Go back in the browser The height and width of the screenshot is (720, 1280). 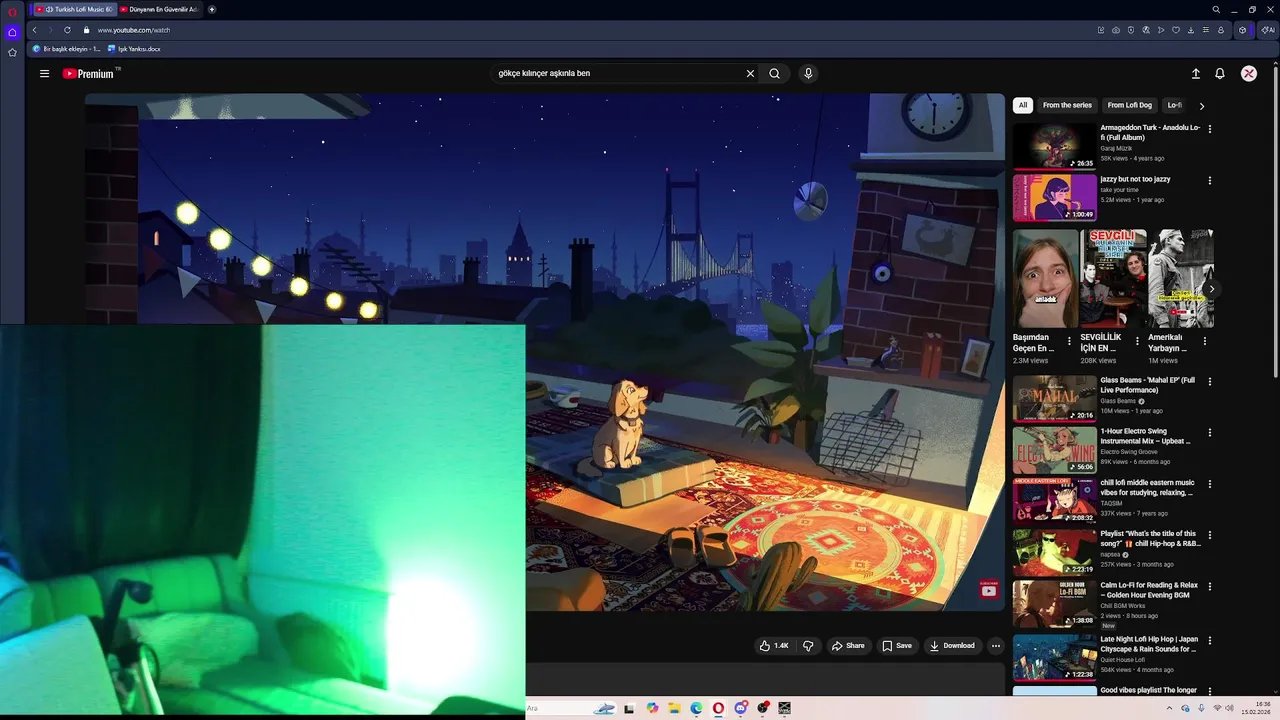[34, 30]
